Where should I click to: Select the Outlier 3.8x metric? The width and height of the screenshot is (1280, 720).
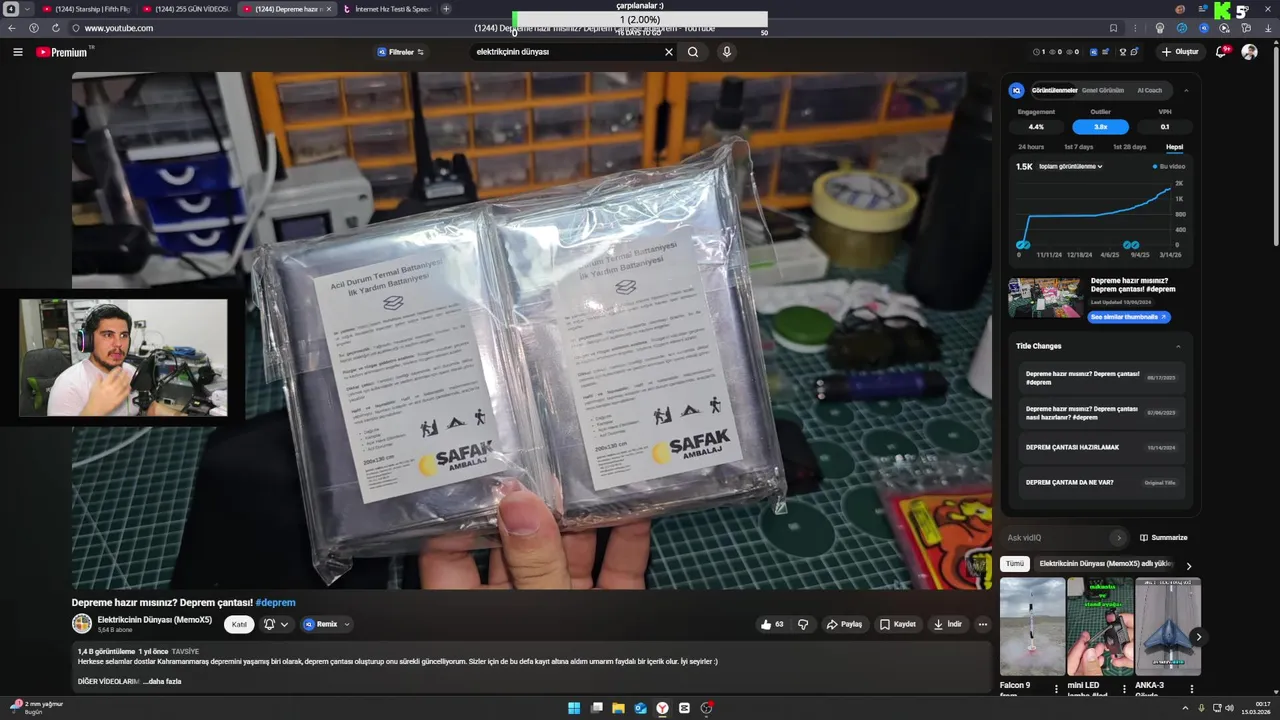click(1100, 127)
